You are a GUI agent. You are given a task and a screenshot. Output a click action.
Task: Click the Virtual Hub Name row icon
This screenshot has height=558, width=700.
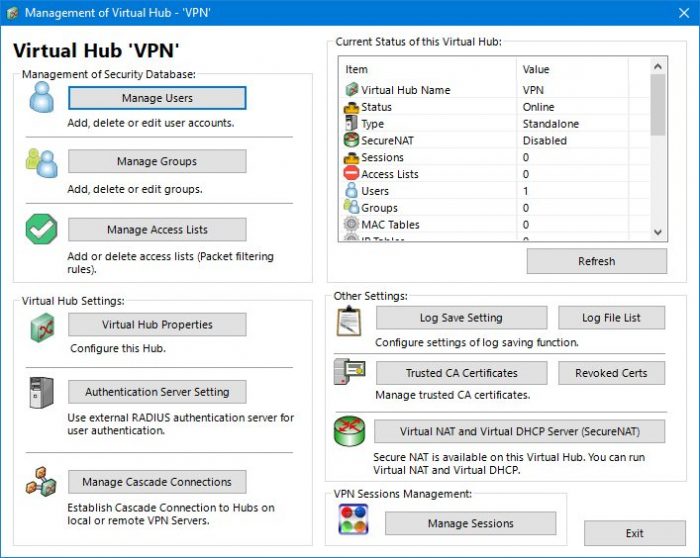[x=352, y=90]
